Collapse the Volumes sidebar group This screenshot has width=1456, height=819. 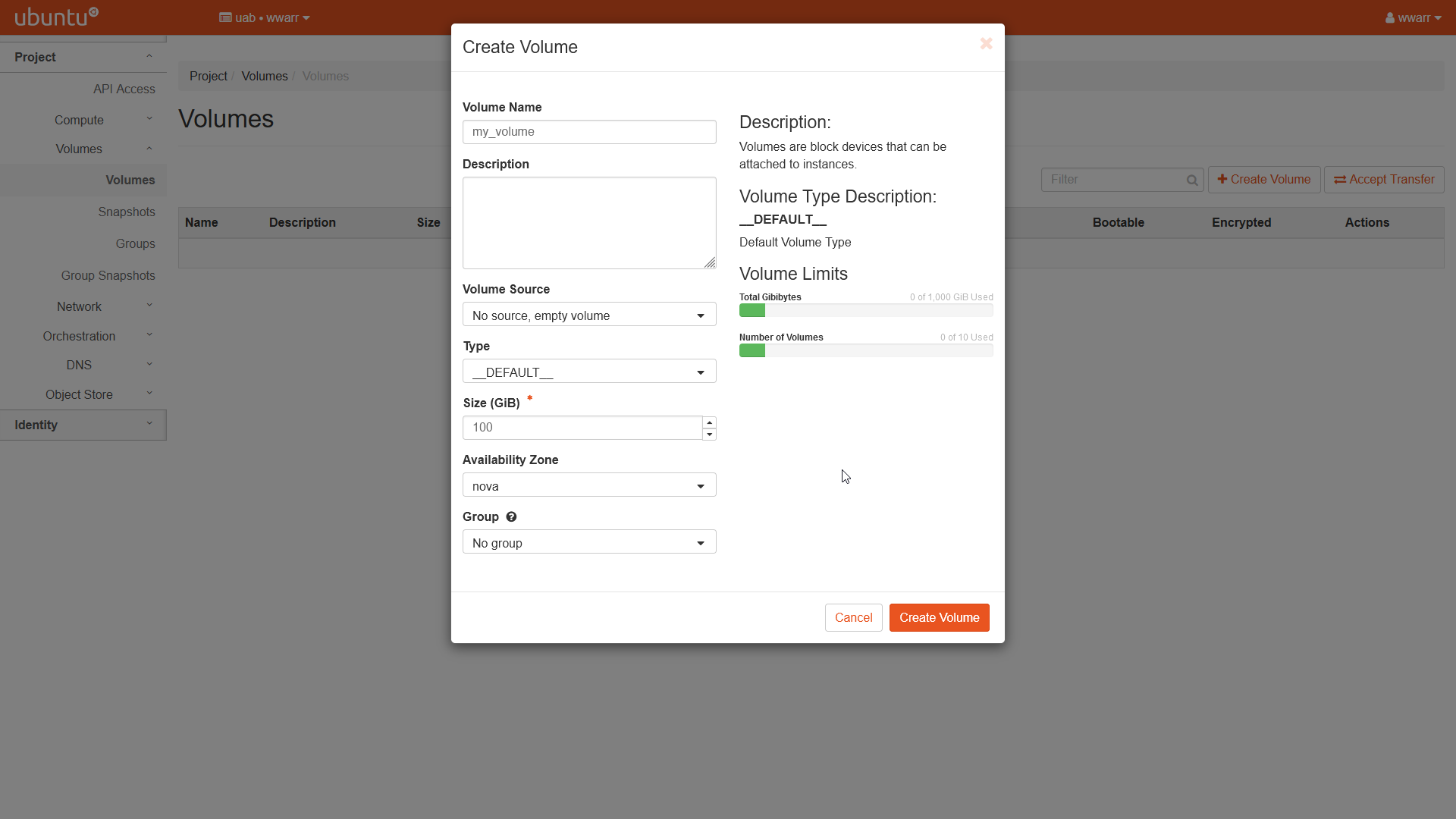coord(83,149)
